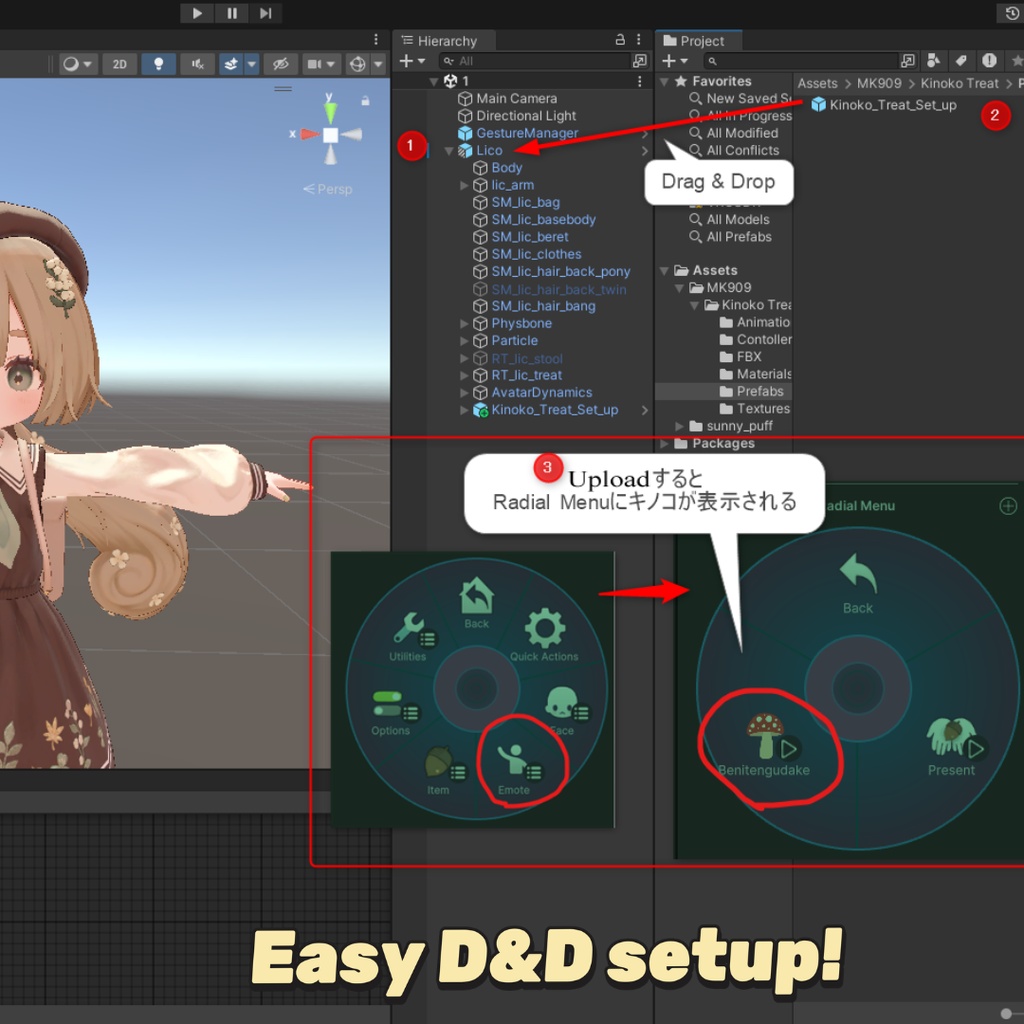This screenshot has width=1024, height=1024.
Task: Open the Scene effects dropdown arrow
Action: tap(251, 64)
